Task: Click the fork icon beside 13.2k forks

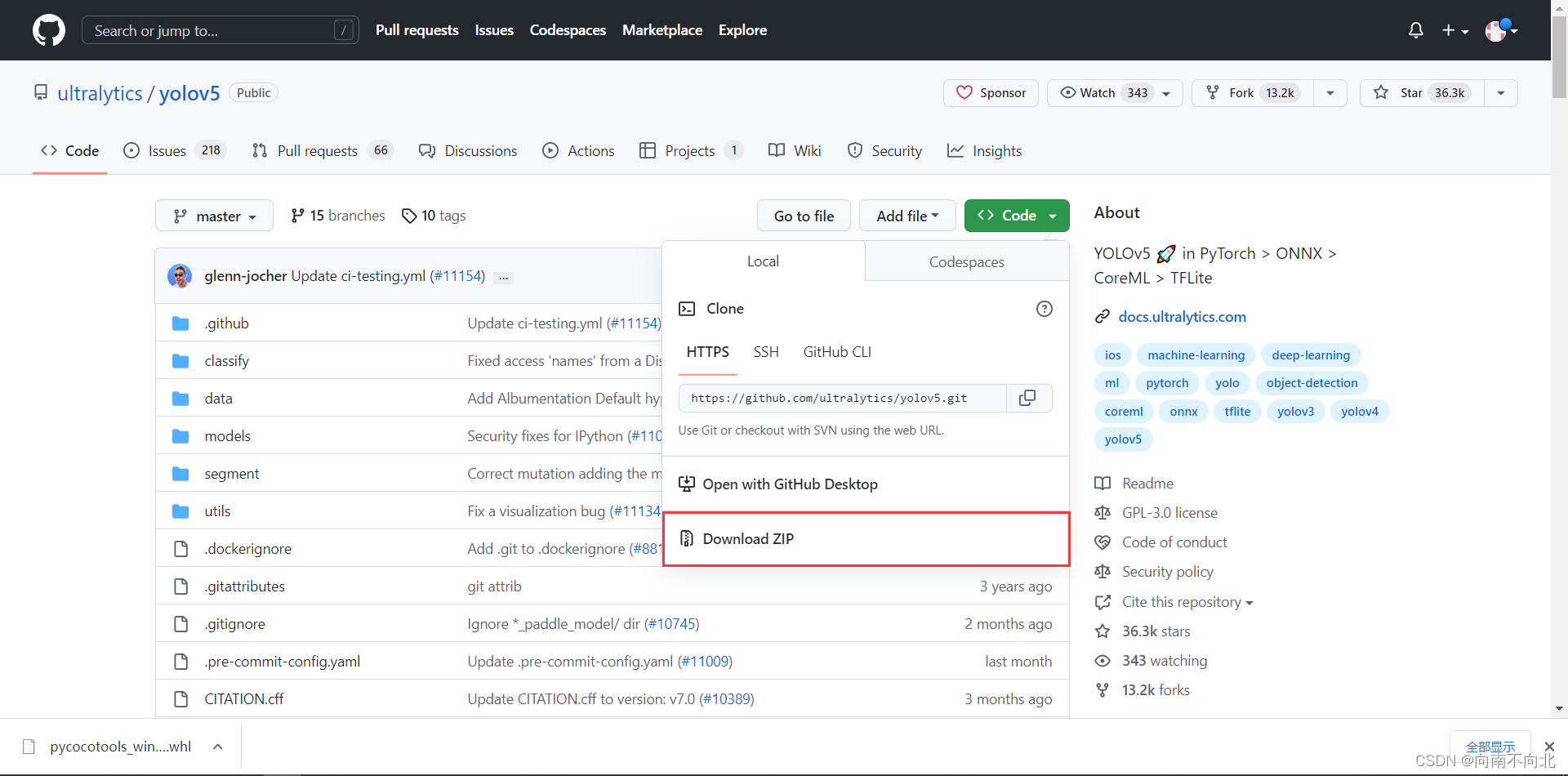Action: click(x=1102, y=690)
